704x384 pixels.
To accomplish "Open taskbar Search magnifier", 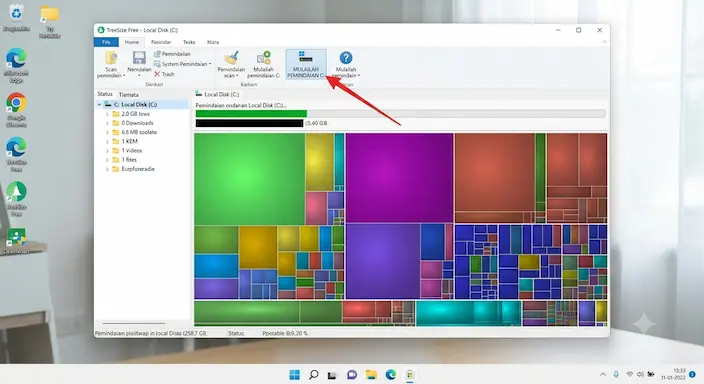I will (x=314, y=375).
